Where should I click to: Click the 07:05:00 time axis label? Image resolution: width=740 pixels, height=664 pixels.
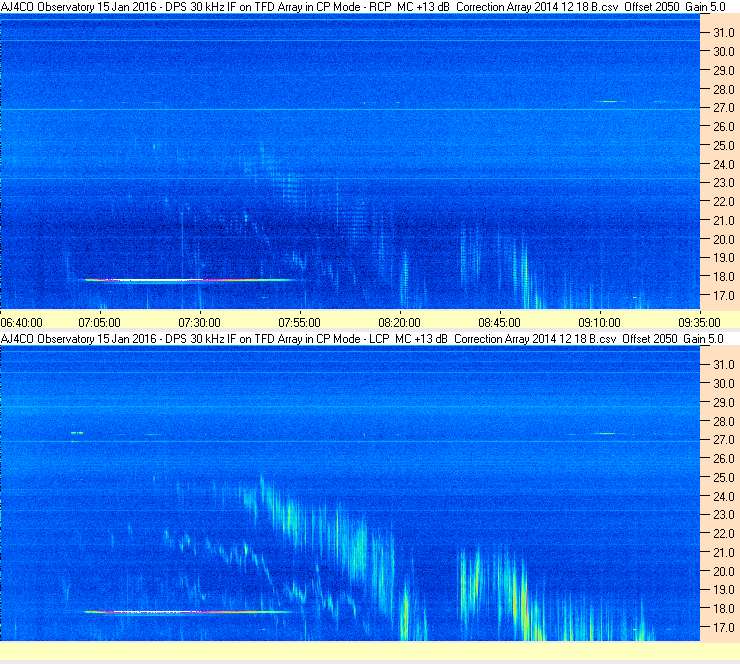pyautogui.click(x=100, y=323)
